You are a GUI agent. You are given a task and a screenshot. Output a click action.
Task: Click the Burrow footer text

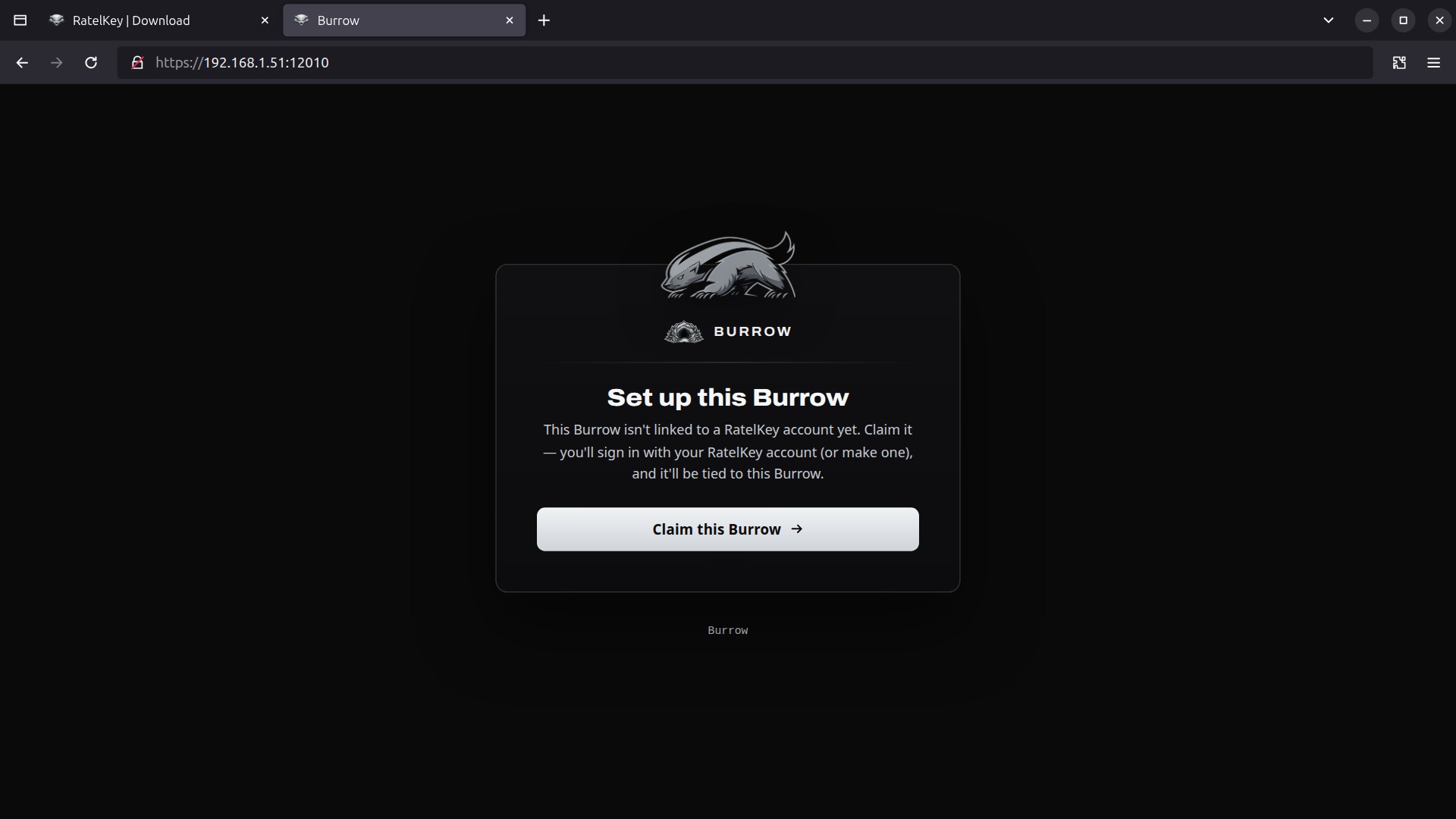click(x=728, y=630)
